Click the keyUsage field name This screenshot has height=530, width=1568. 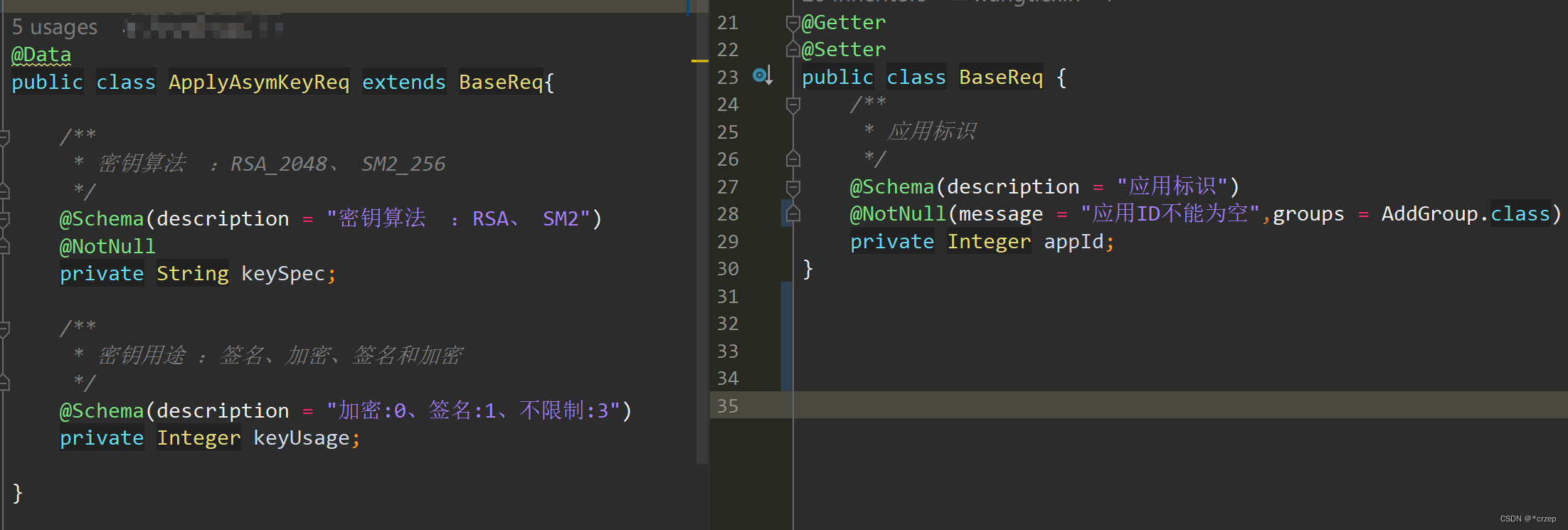coord(302,438)
